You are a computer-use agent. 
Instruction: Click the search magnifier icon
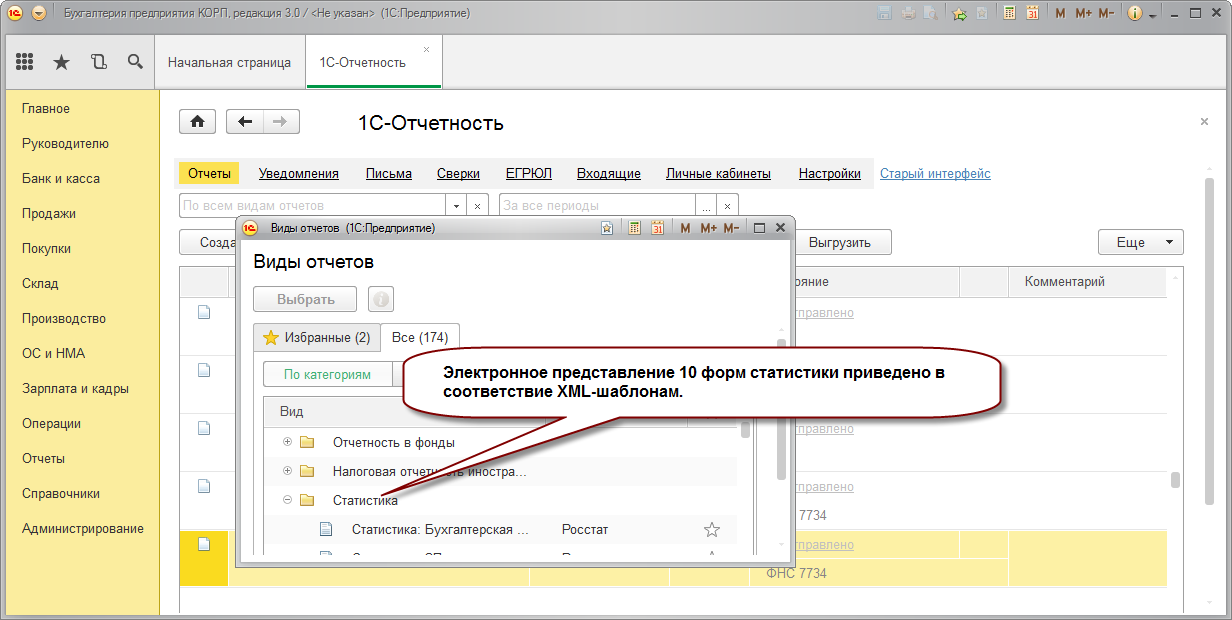pyautogui.click(x=135, y=62)
